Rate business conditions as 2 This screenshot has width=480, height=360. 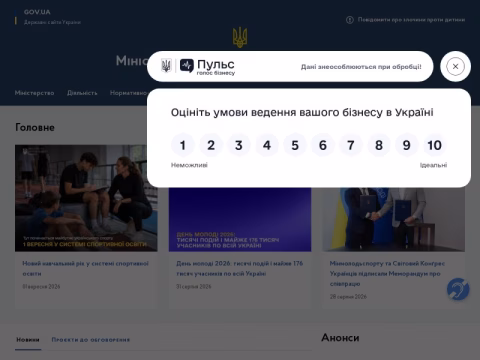coord(211,145)
